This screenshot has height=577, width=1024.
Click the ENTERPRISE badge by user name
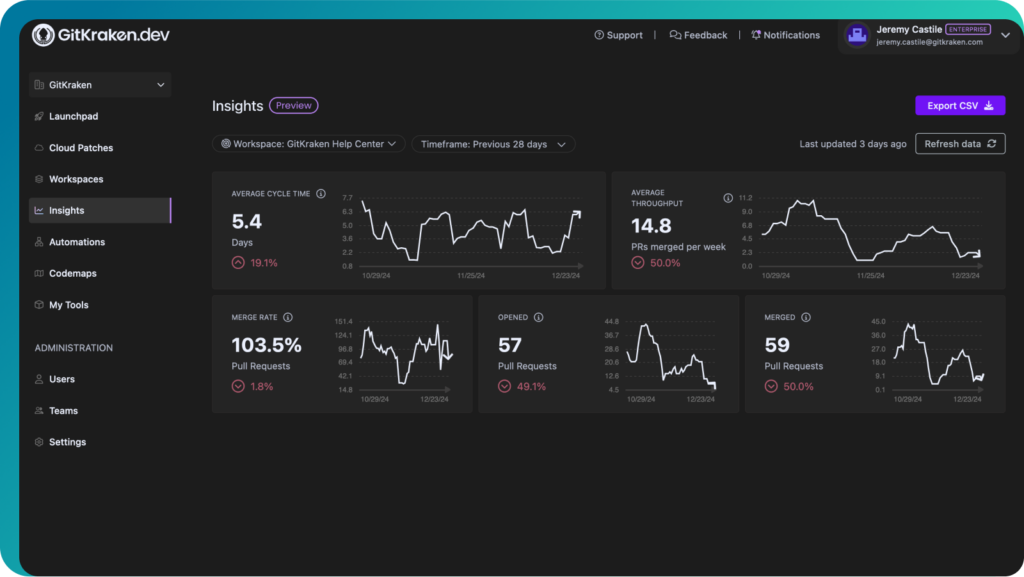pyautogui.click(x=968, y=29)
